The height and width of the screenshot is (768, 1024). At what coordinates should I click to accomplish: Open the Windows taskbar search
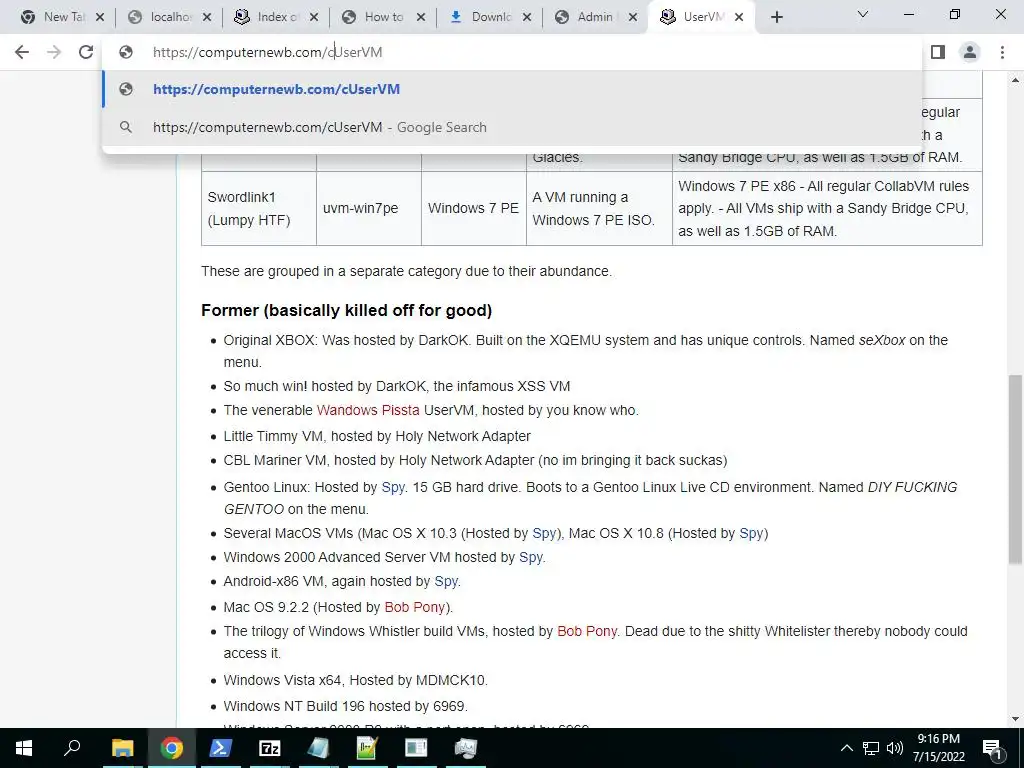pos(72,748)
